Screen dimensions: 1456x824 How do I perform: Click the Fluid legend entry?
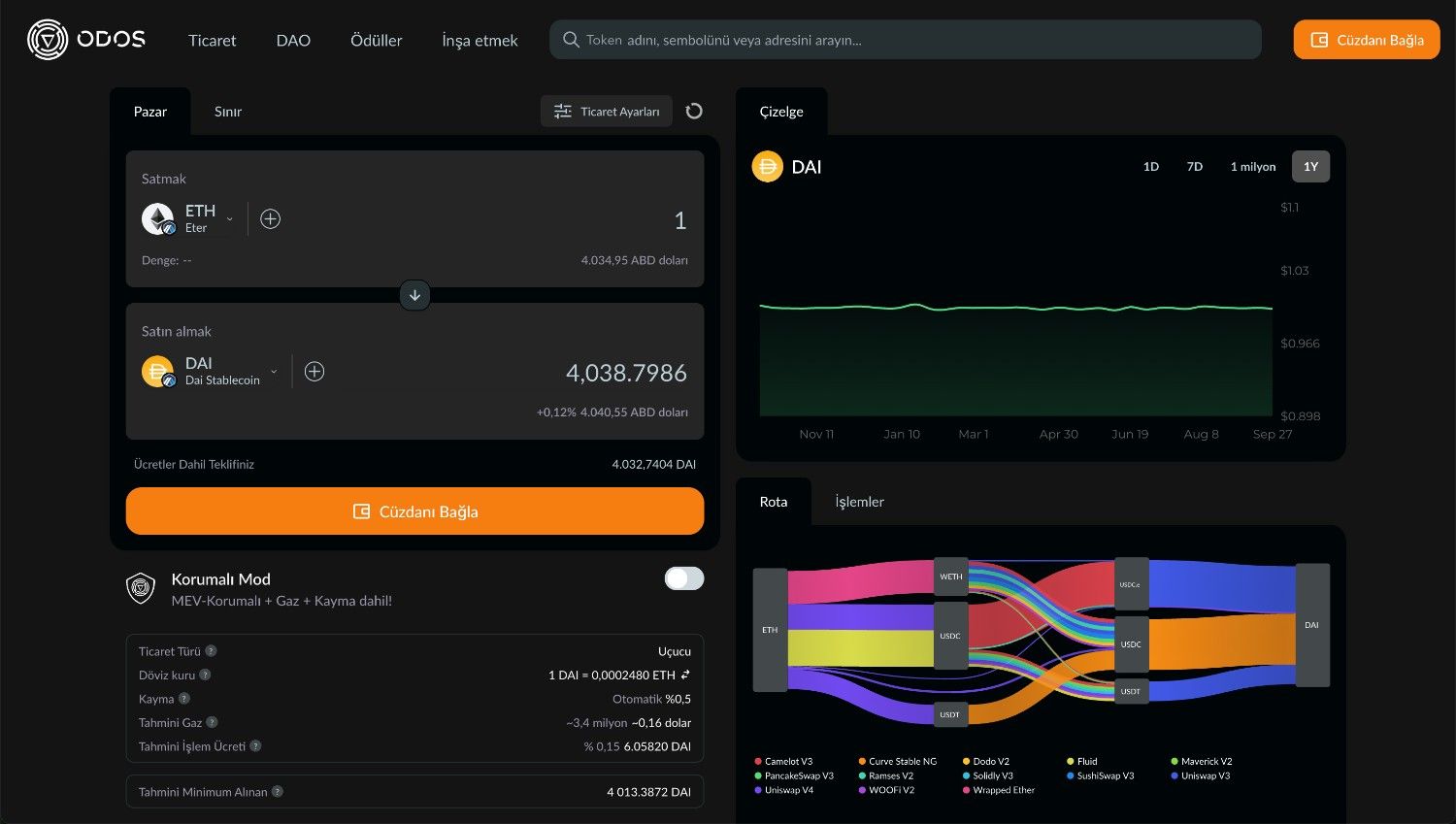(1082, 762)
